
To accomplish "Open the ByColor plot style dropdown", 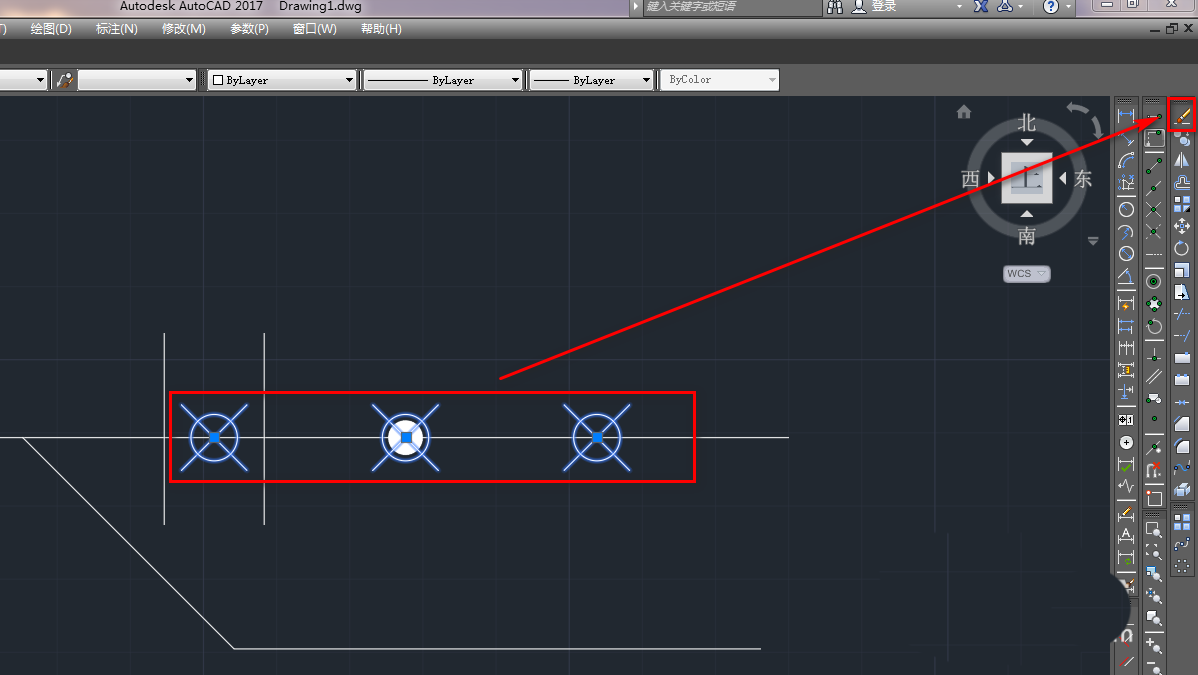I will pyautogui.click(x=720, y=80).
